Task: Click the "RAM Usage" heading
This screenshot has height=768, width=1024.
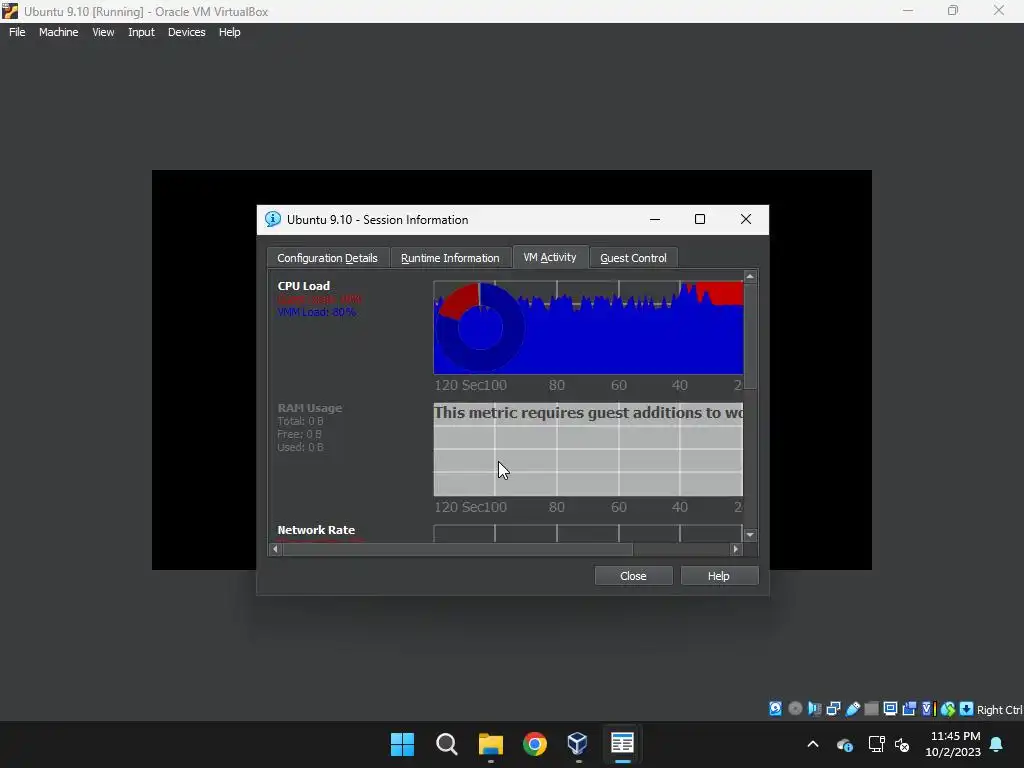Action: click(310, 408)
